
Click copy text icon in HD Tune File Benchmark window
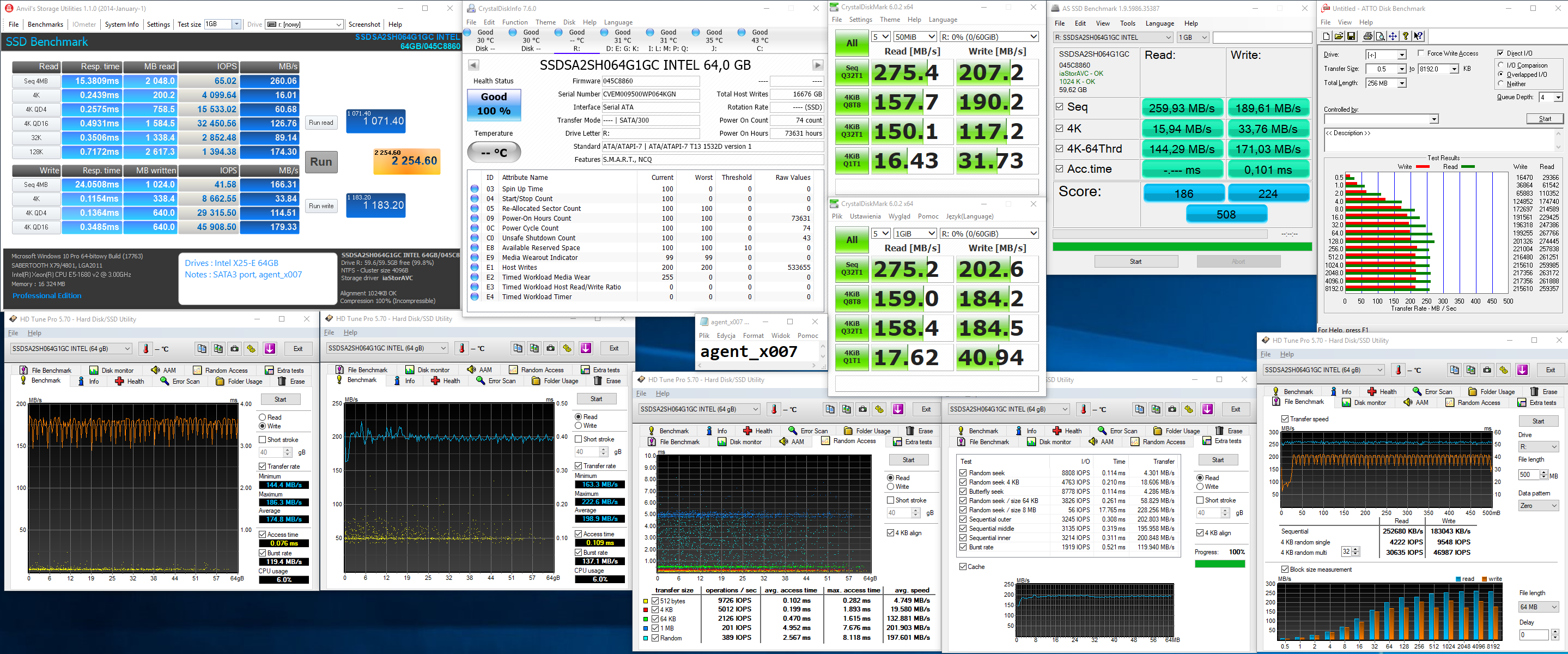tap(1454, 370)
